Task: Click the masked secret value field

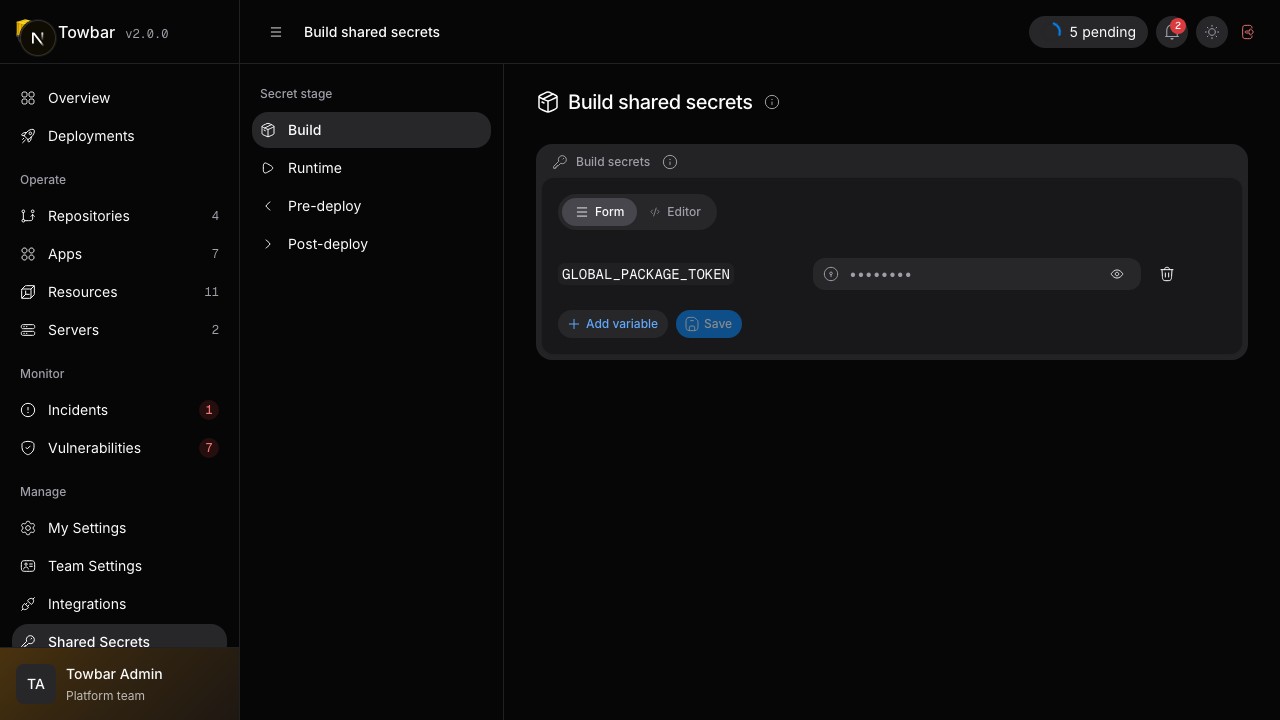Action: point(976,274)
